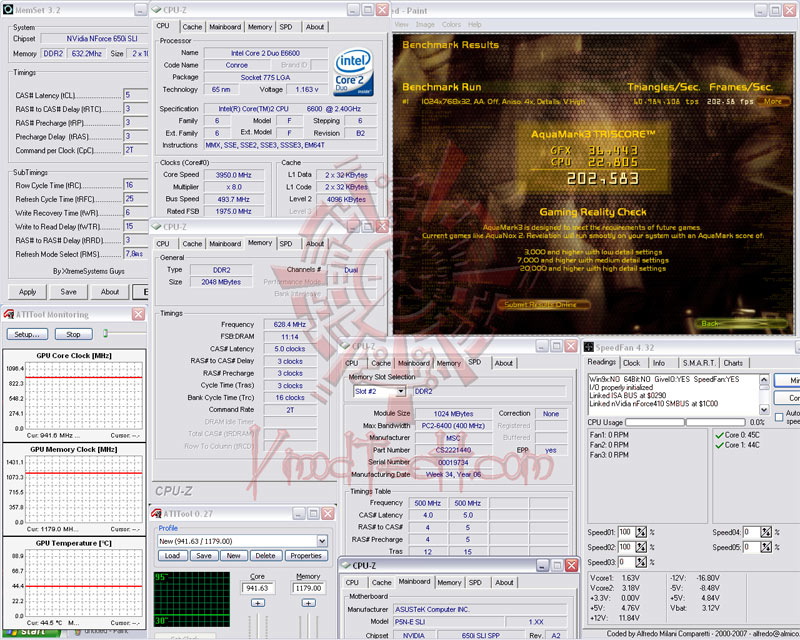Open the Refresh Cycle Time (tRFC) combo in MemSet

(136, 199)
